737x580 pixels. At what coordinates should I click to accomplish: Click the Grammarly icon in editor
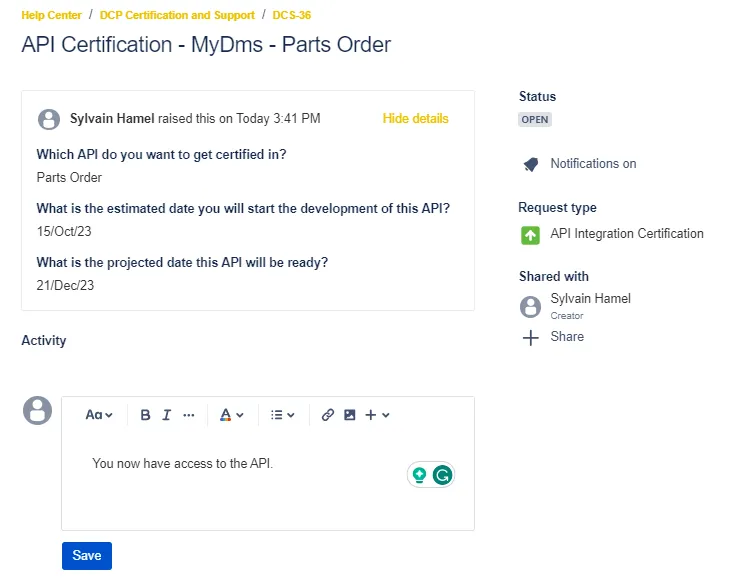pos(442,475)
